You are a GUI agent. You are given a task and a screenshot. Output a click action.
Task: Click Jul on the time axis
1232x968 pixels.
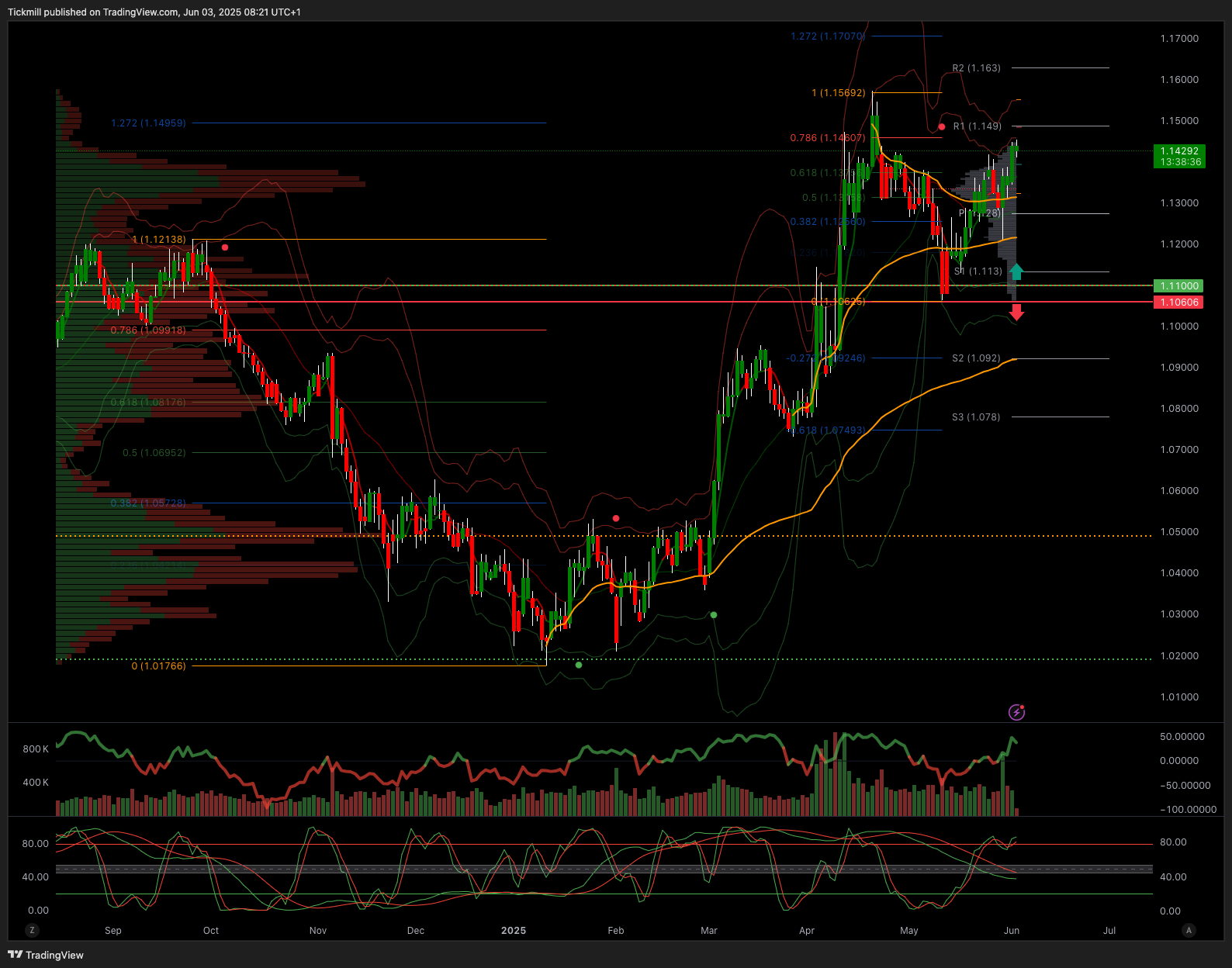[1109, 930]
